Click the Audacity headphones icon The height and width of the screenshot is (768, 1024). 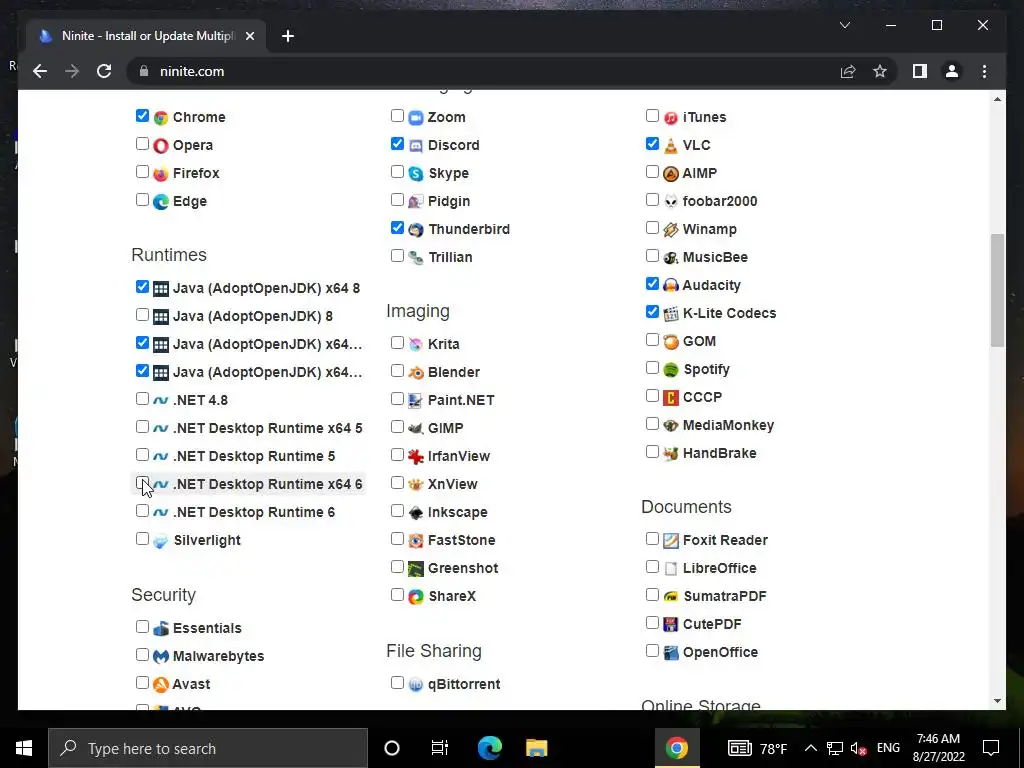coord(671,285)
